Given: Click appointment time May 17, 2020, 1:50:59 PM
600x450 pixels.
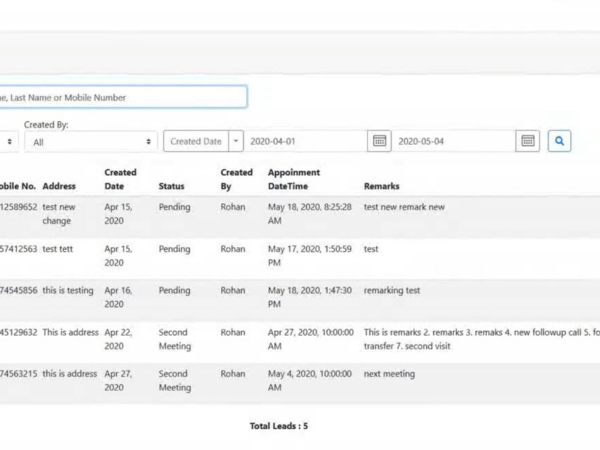Looking at the screenshot, I should click(x=309, y=255).
